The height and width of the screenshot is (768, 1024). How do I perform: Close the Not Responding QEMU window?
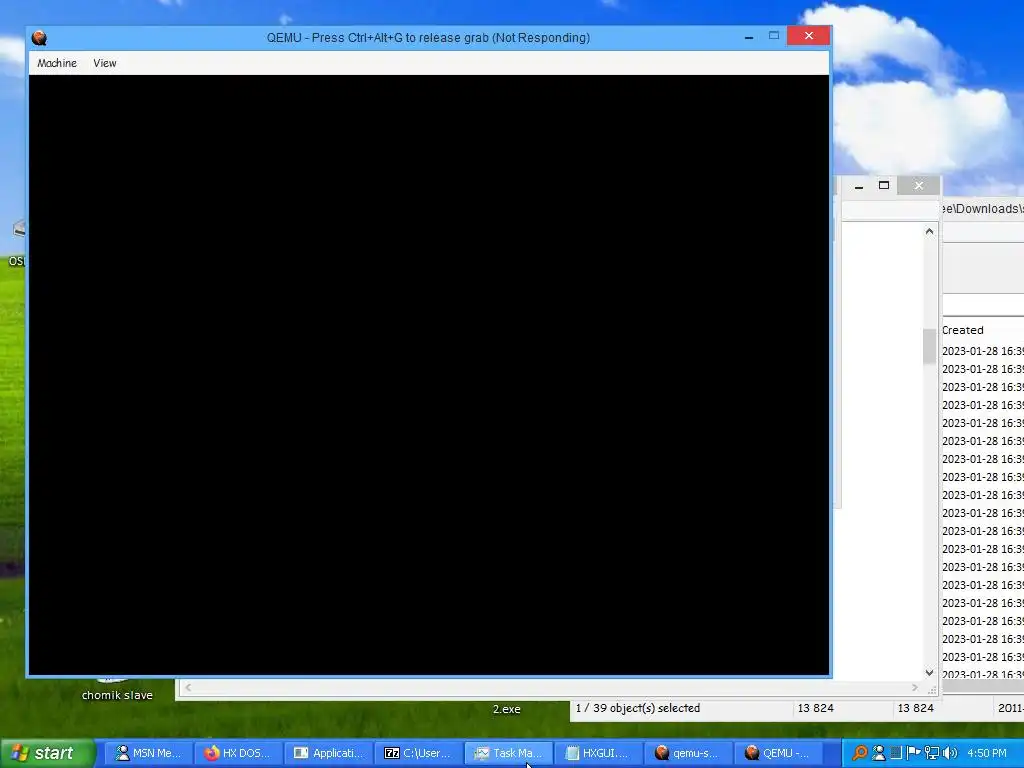[x=808, y=36]
